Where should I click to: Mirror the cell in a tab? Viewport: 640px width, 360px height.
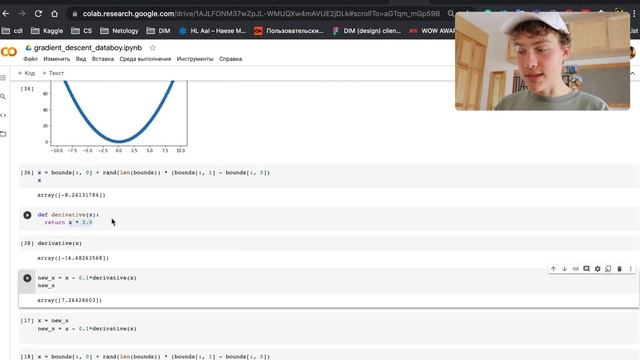tap(608, 269)
